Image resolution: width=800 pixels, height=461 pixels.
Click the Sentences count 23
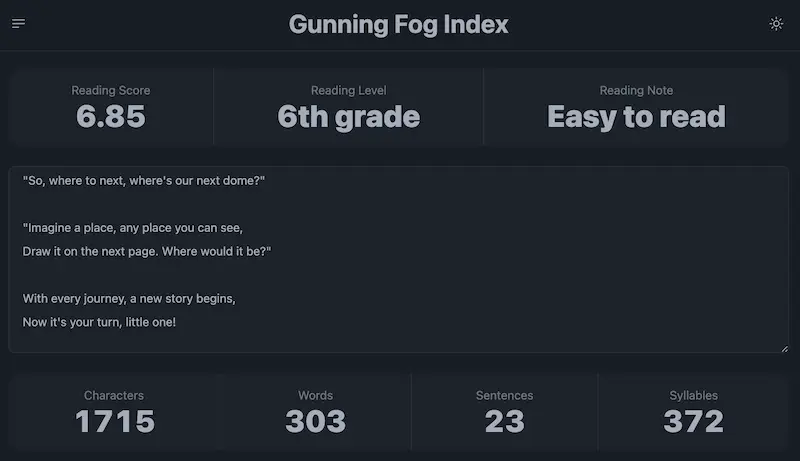coord(505,421)
